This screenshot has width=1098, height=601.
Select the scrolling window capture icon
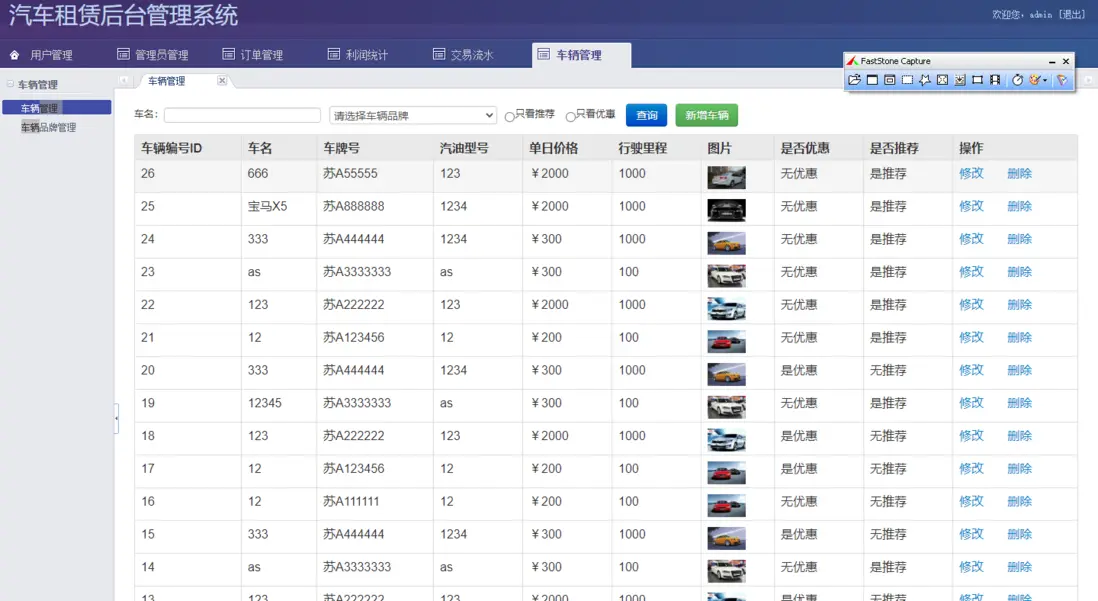[960, 80]
